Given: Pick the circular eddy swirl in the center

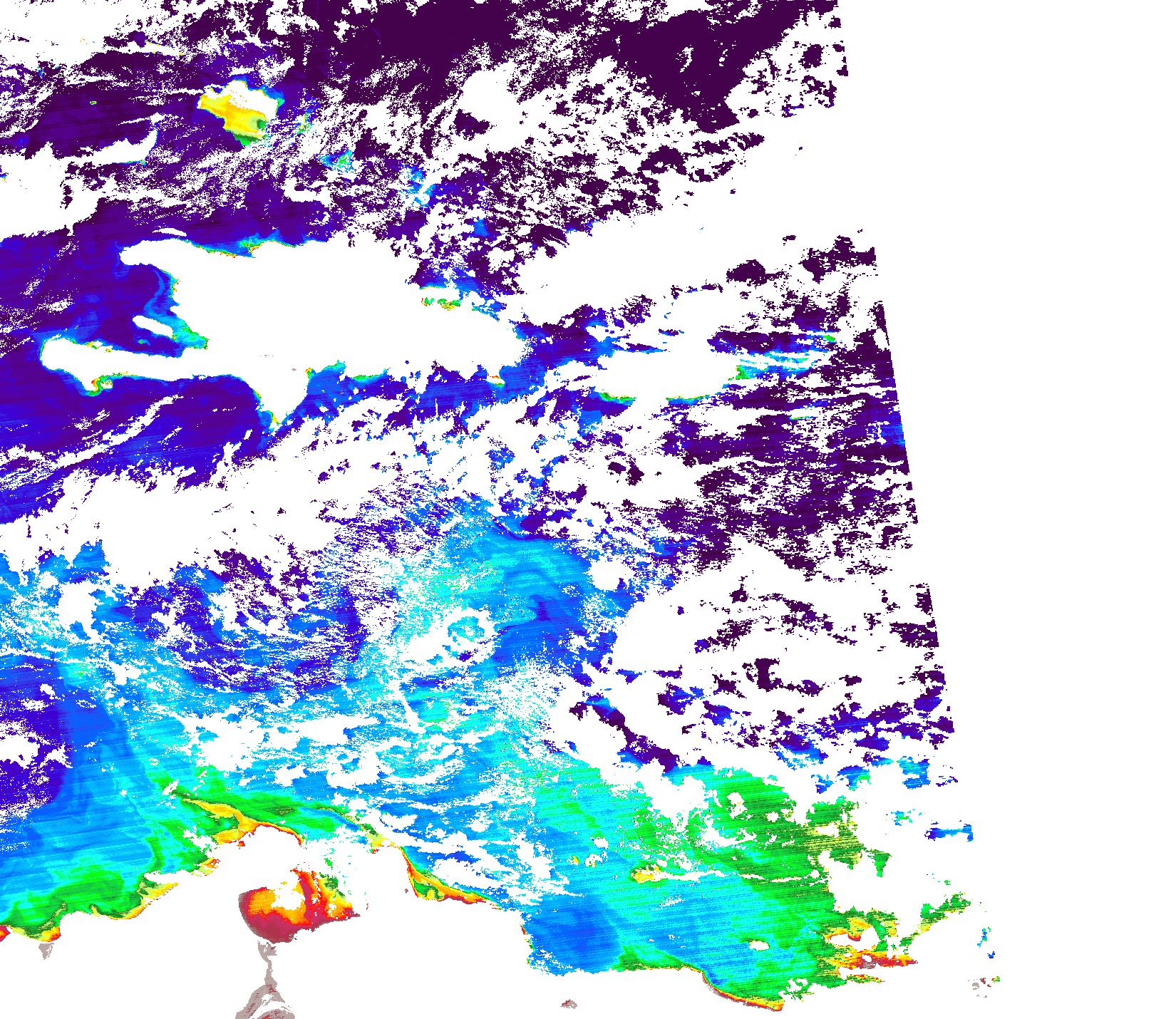Looking at the screenshot, I should coord(467,631).
